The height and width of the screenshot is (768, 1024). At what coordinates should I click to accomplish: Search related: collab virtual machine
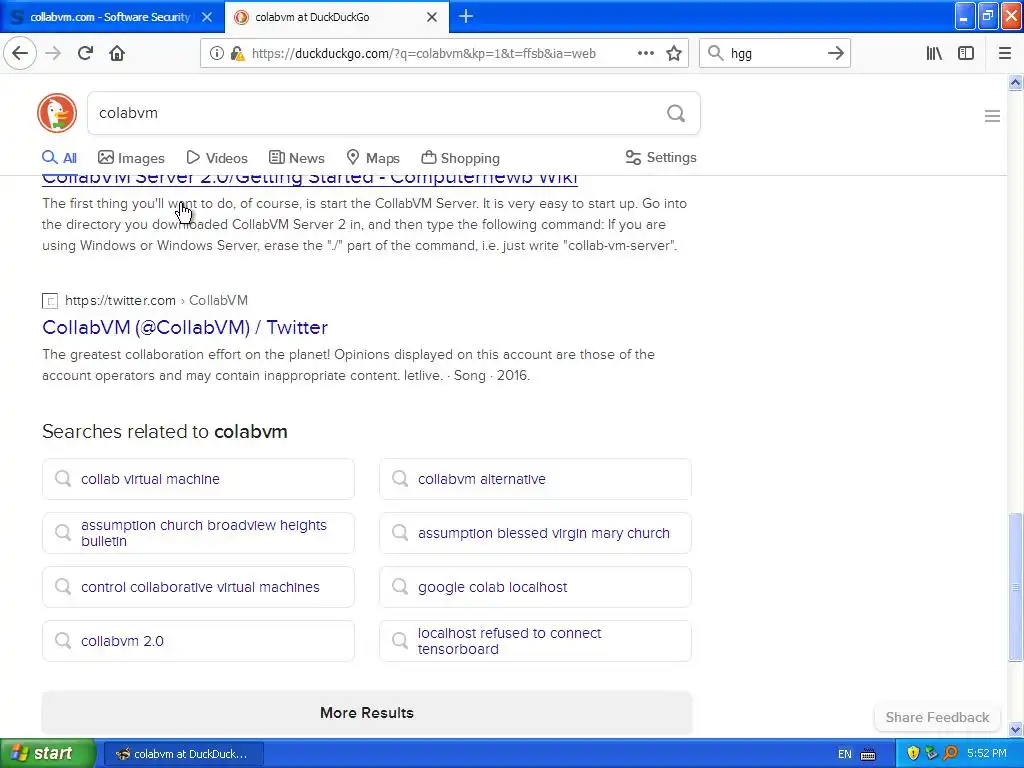point(199,479)
